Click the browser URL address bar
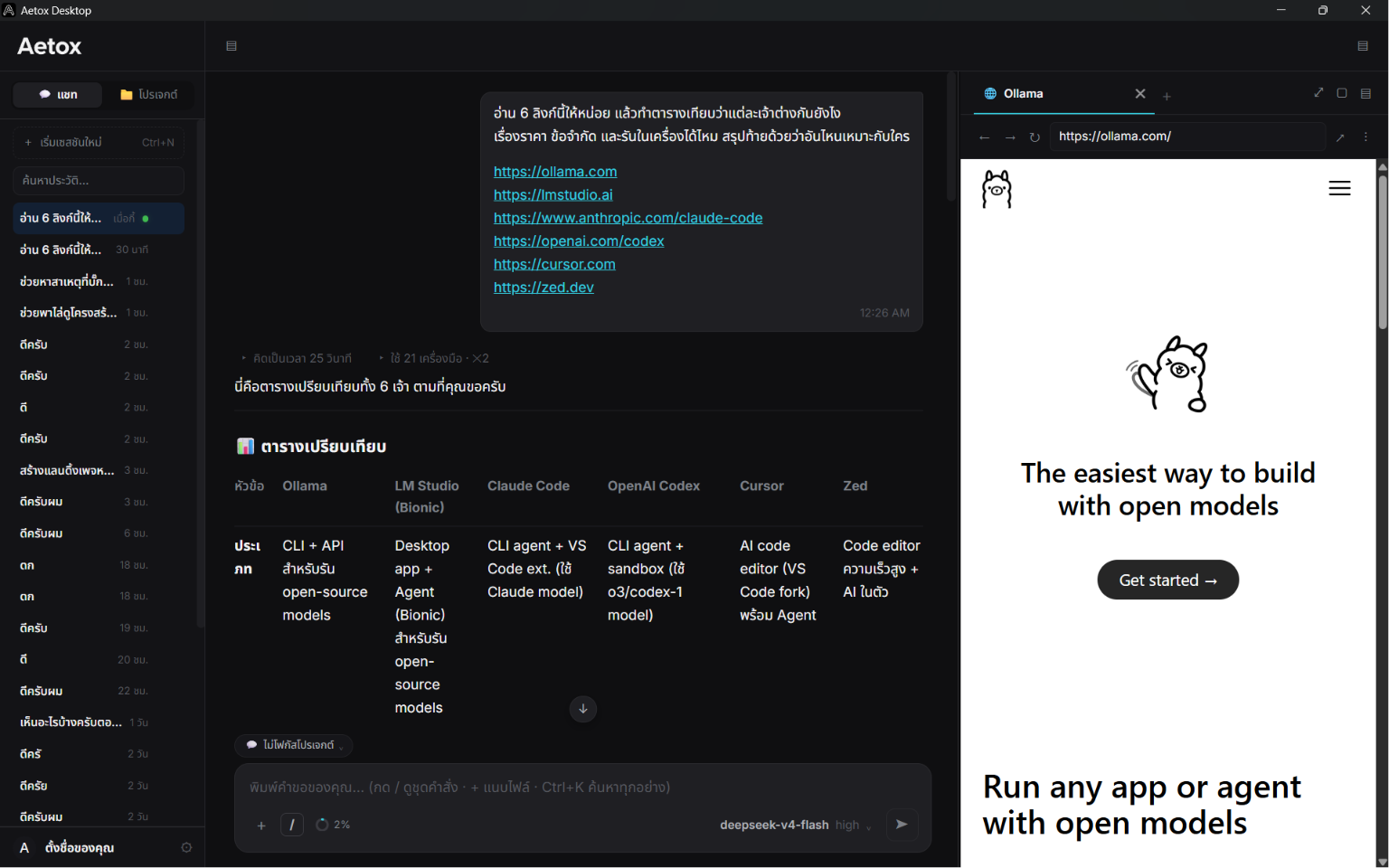The image size is (1389, 868). point(1186,137)
